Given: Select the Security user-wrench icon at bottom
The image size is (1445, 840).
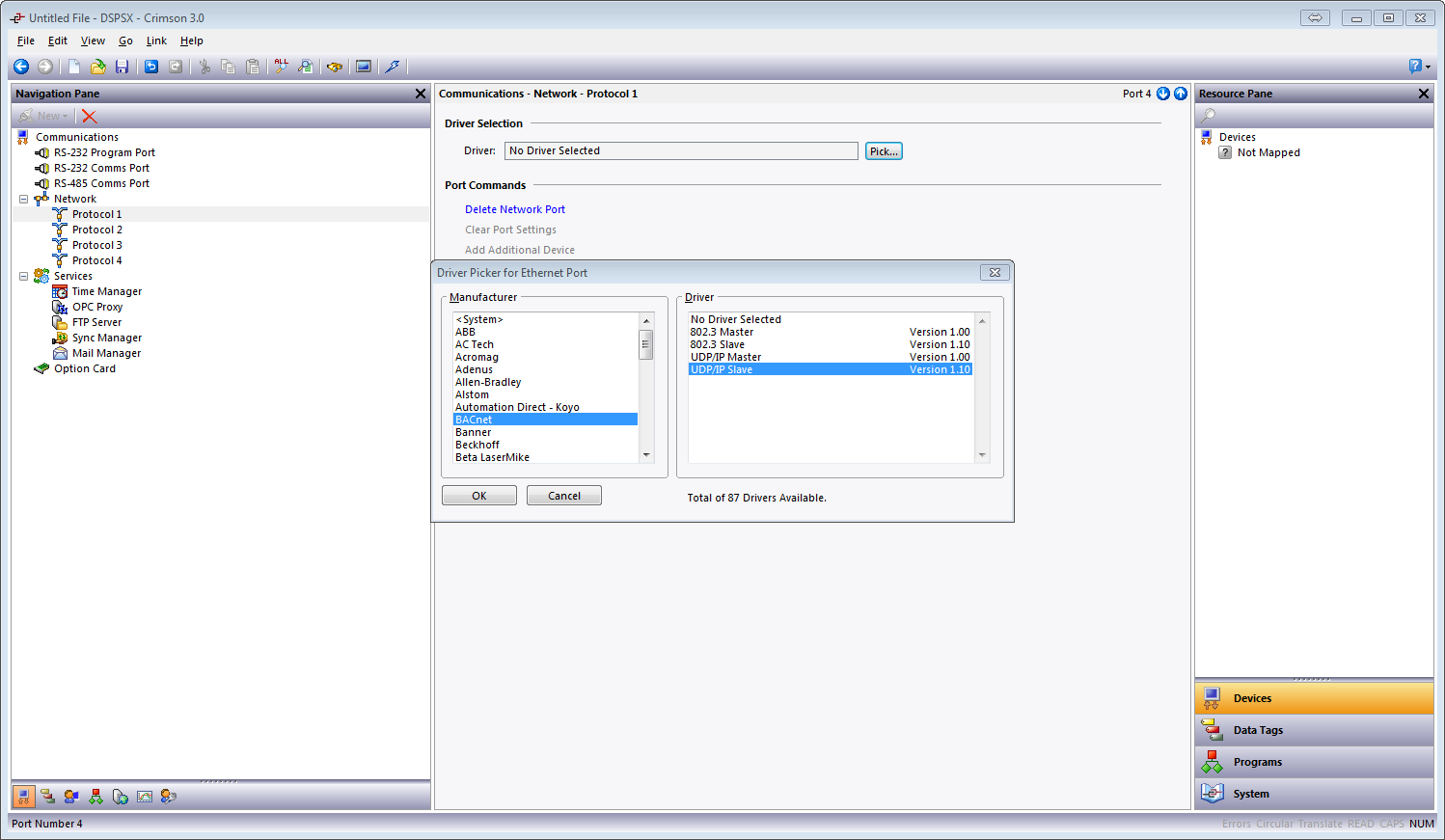Looking at the screenshot, I should (169, 797).
